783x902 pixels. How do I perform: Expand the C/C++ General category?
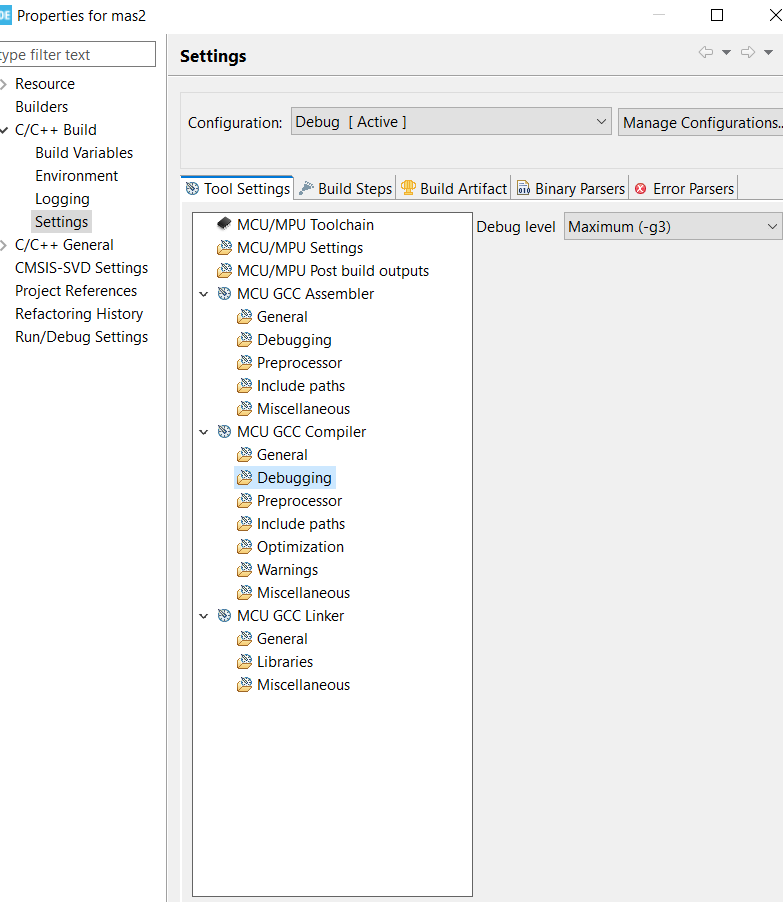click(x=3, y=245)
